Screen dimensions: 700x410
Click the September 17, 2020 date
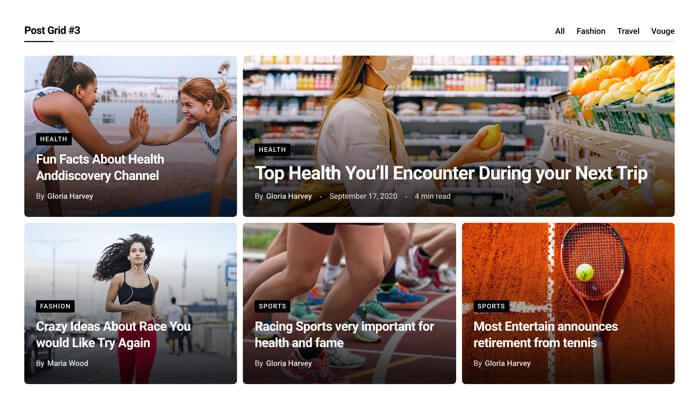tap(363, 196)
